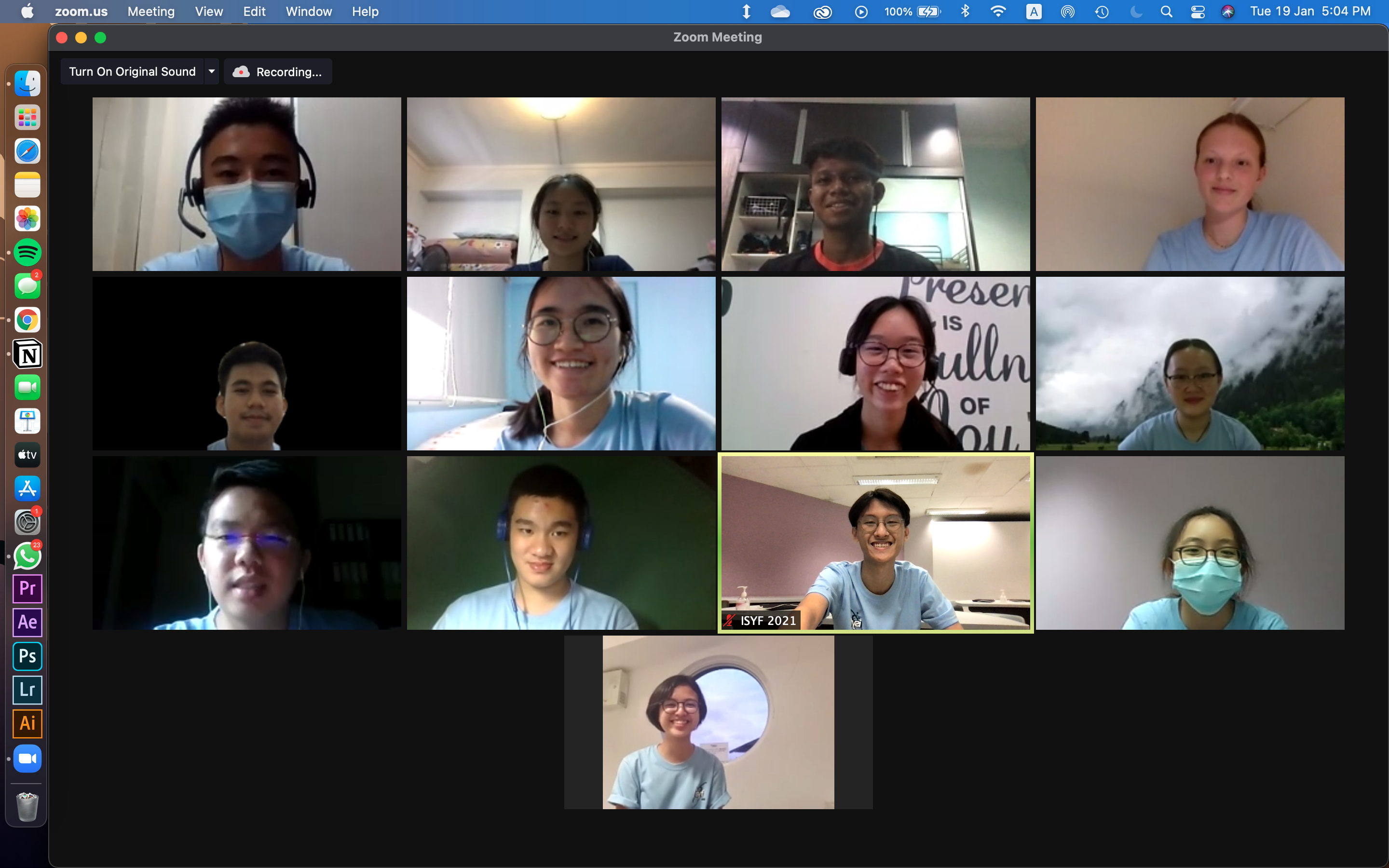The image size is (1389, 868).
Task: Open the Original Sound dropdown arrow
Action: point(211,72)
